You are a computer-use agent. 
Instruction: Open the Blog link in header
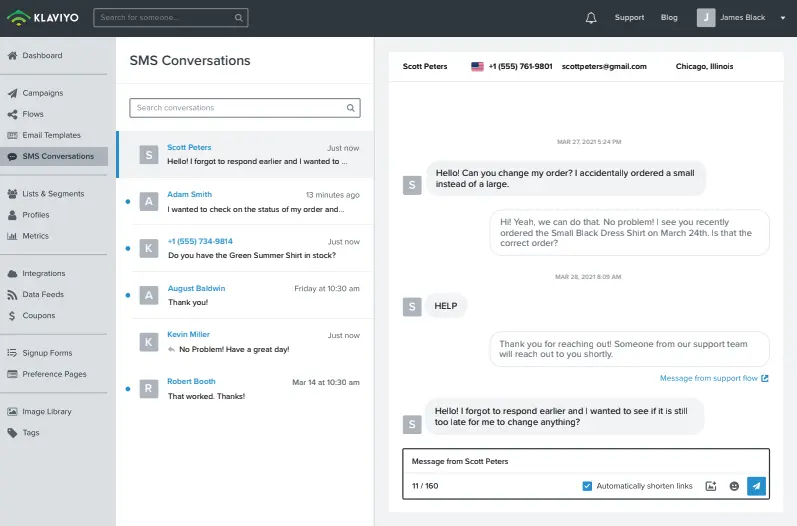click(669, 18)
